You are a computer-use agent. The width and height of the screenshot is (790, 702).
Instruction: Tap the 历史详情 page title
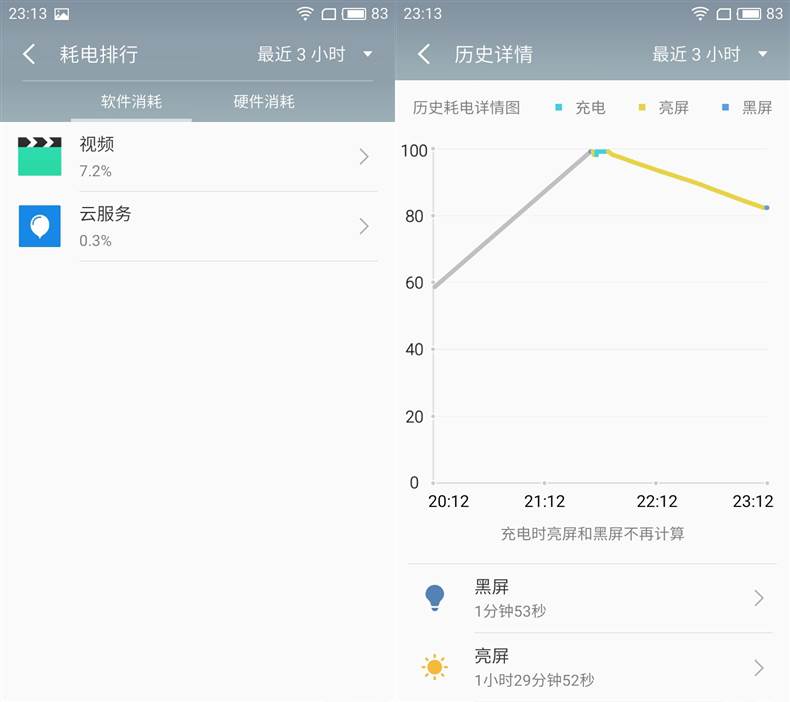click(x=494, y=54)
